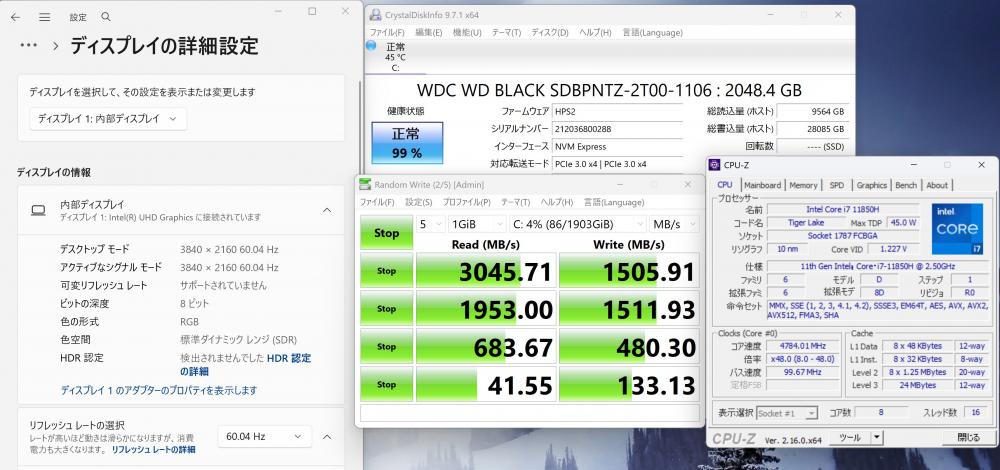This screenshot has height=470, width=1000.
Task: Click the ツール button in CPU-Z
Action: click(x=850, y=437)
